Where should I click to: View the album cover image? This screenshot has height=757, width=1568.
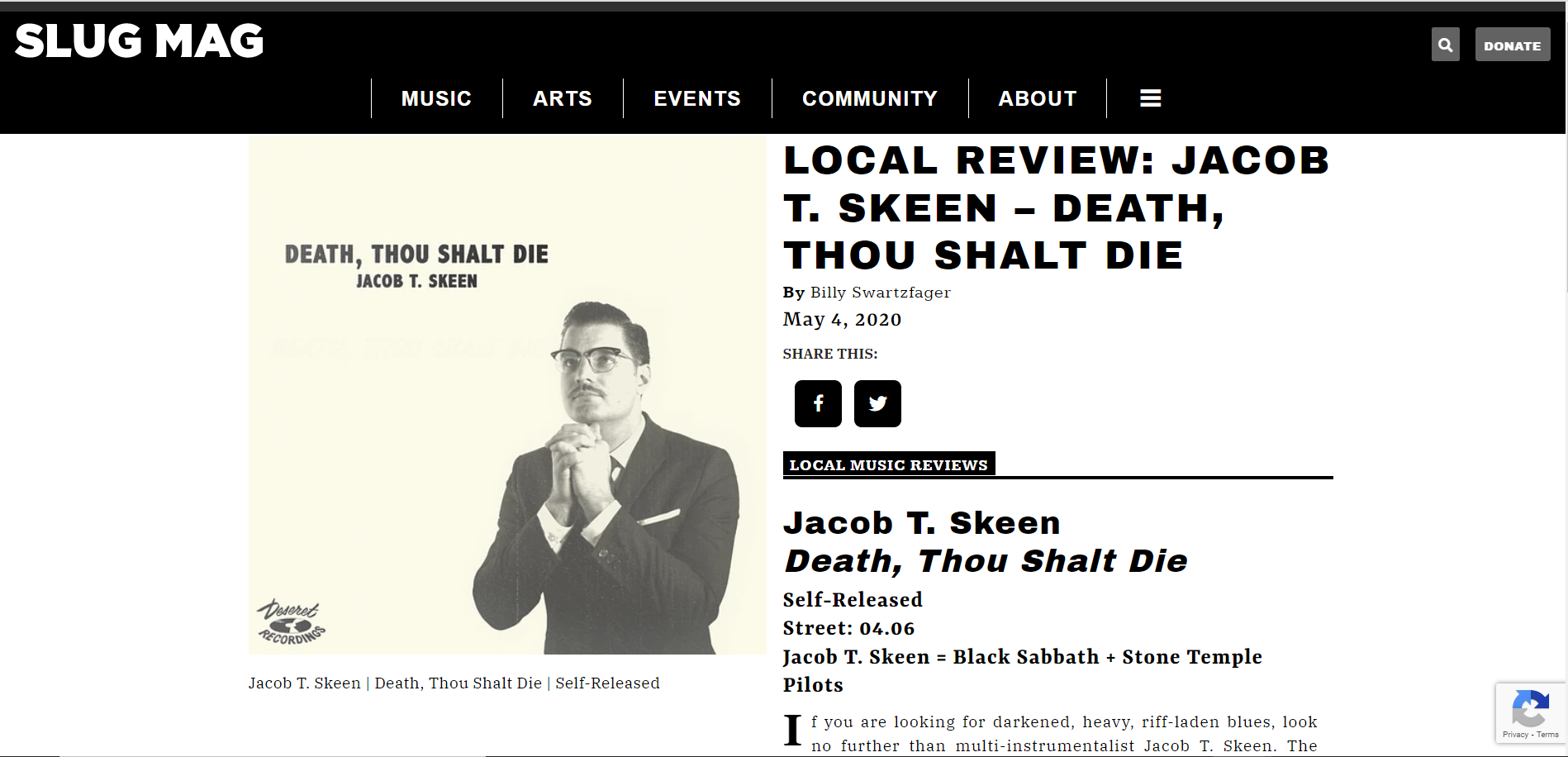click(x=507, y=395)
